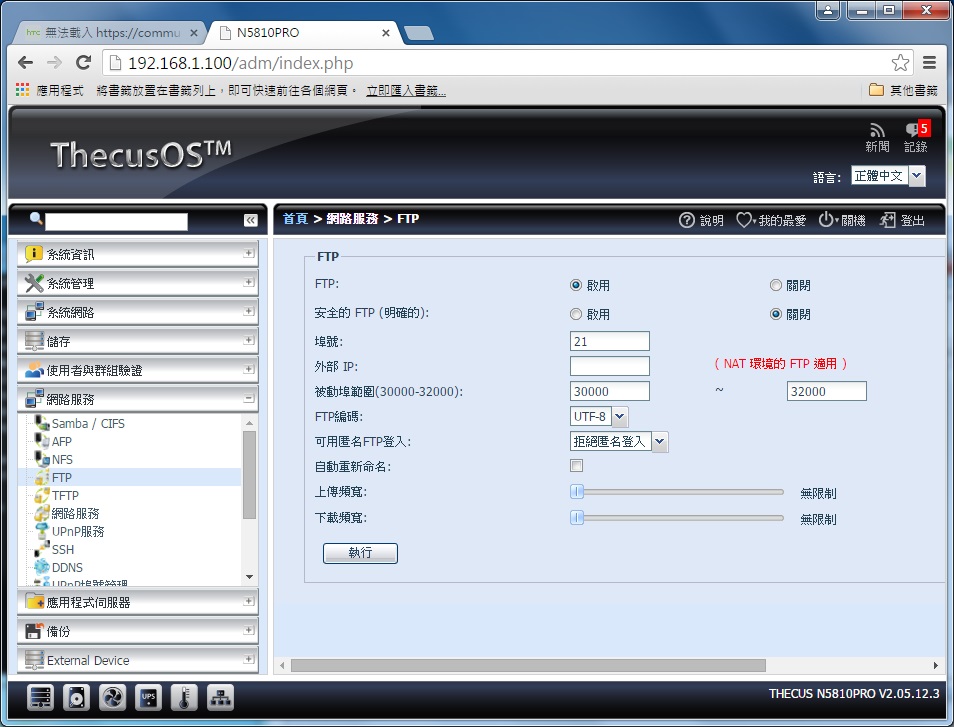Open AFP service item
Image resolution: width=954 pixels, height=727 pixels.
coord(61,442)
